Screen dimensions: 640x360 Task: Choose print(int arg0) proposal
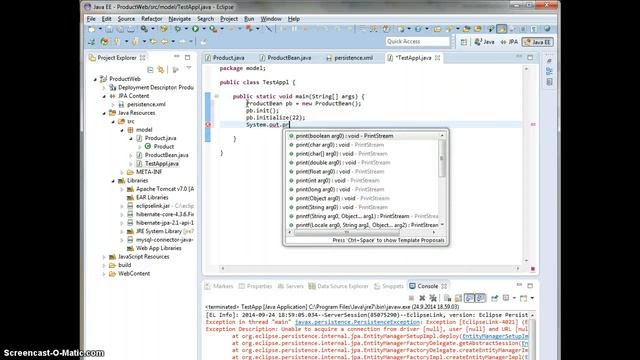[363, 180]
